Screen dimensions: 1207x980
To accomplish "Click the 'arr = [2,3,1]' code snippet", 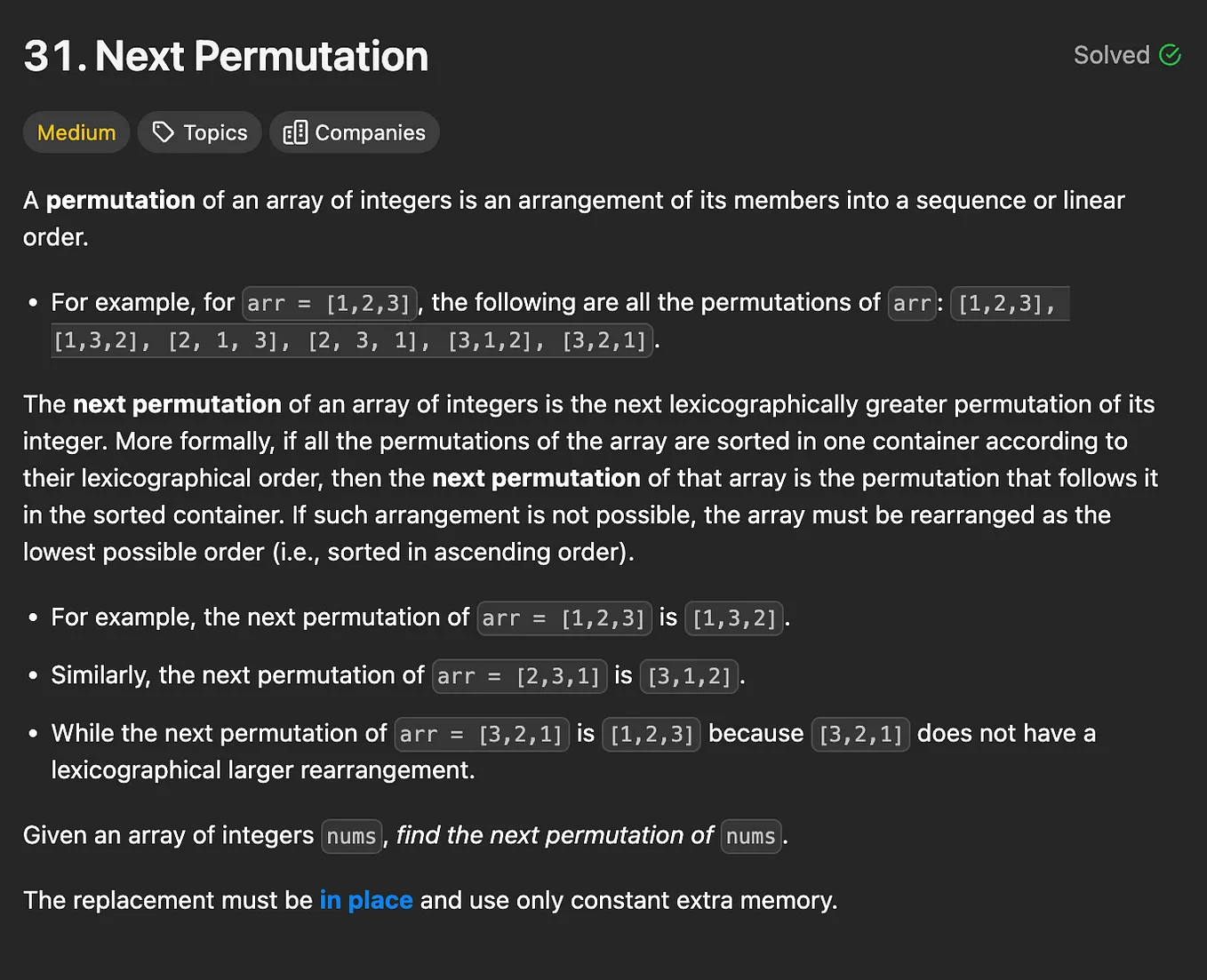I will tap(519, 676).
